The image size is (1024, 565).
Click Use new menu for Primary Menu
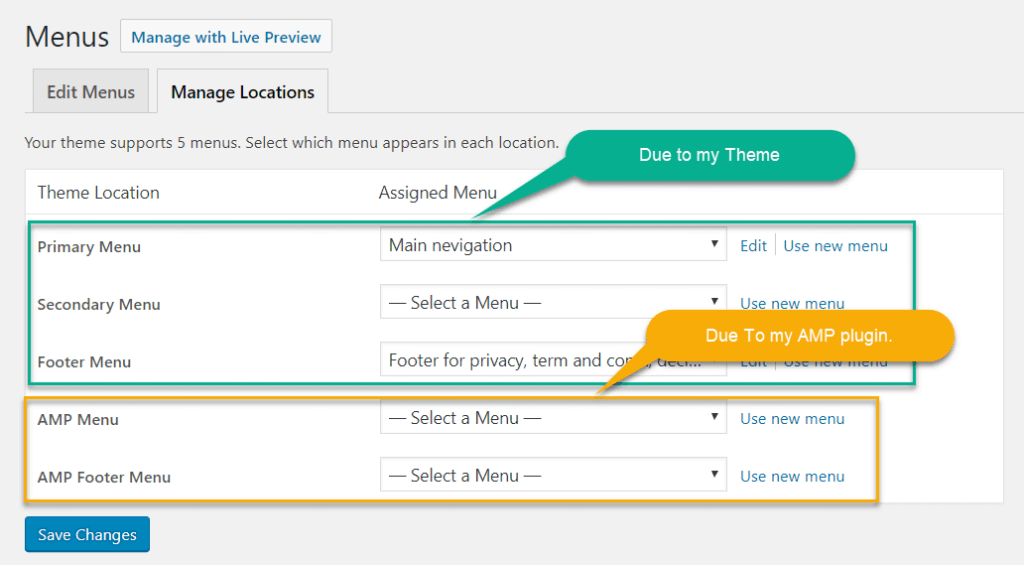tap(835, 246)
